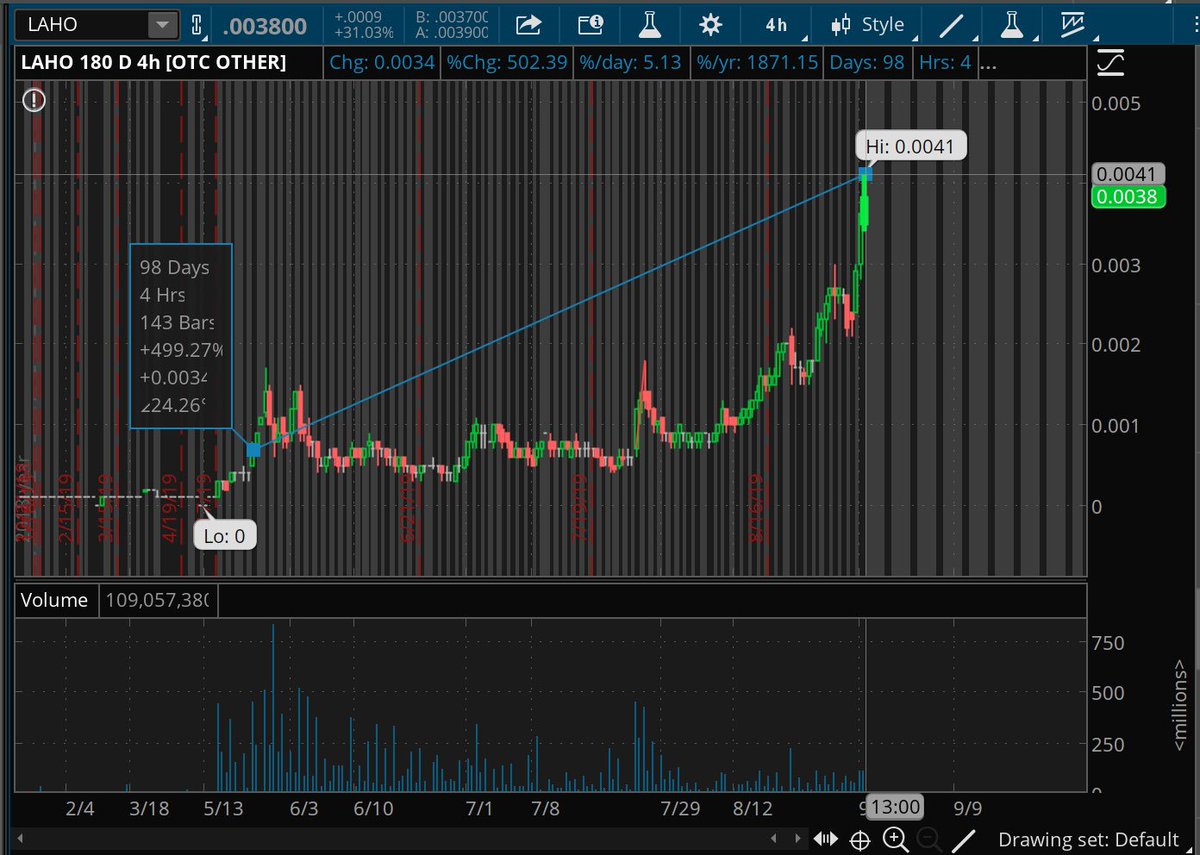Click the expand/compress time axis icon
The height and width of the screenshot is (855, 1200).
825,839
